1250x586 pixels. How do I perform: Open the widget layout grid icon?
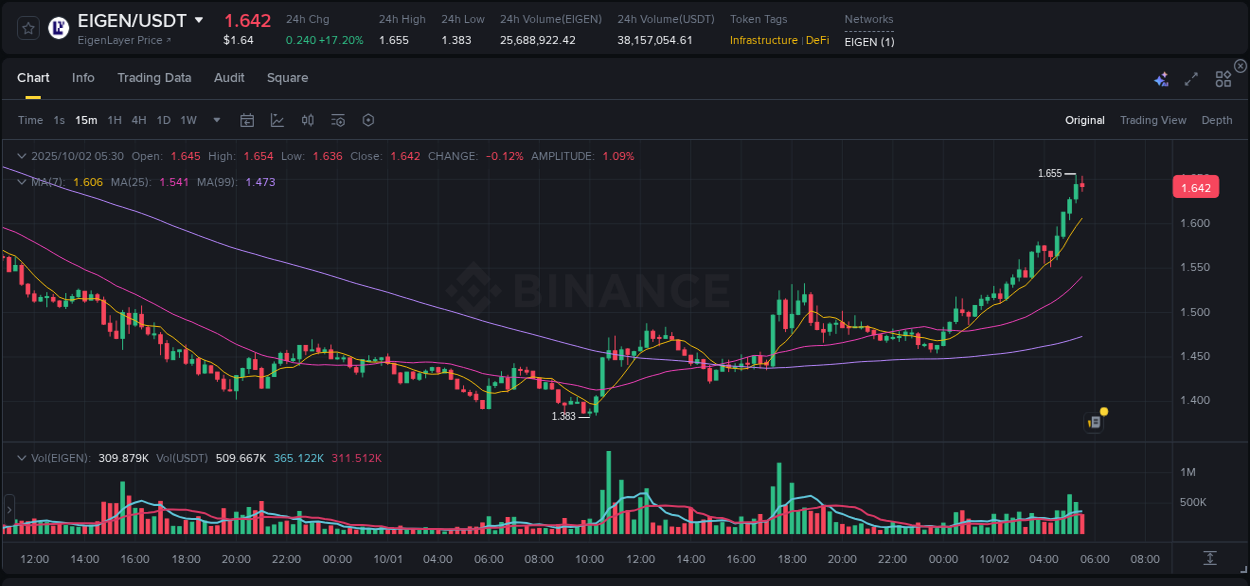click(1223, 78)
